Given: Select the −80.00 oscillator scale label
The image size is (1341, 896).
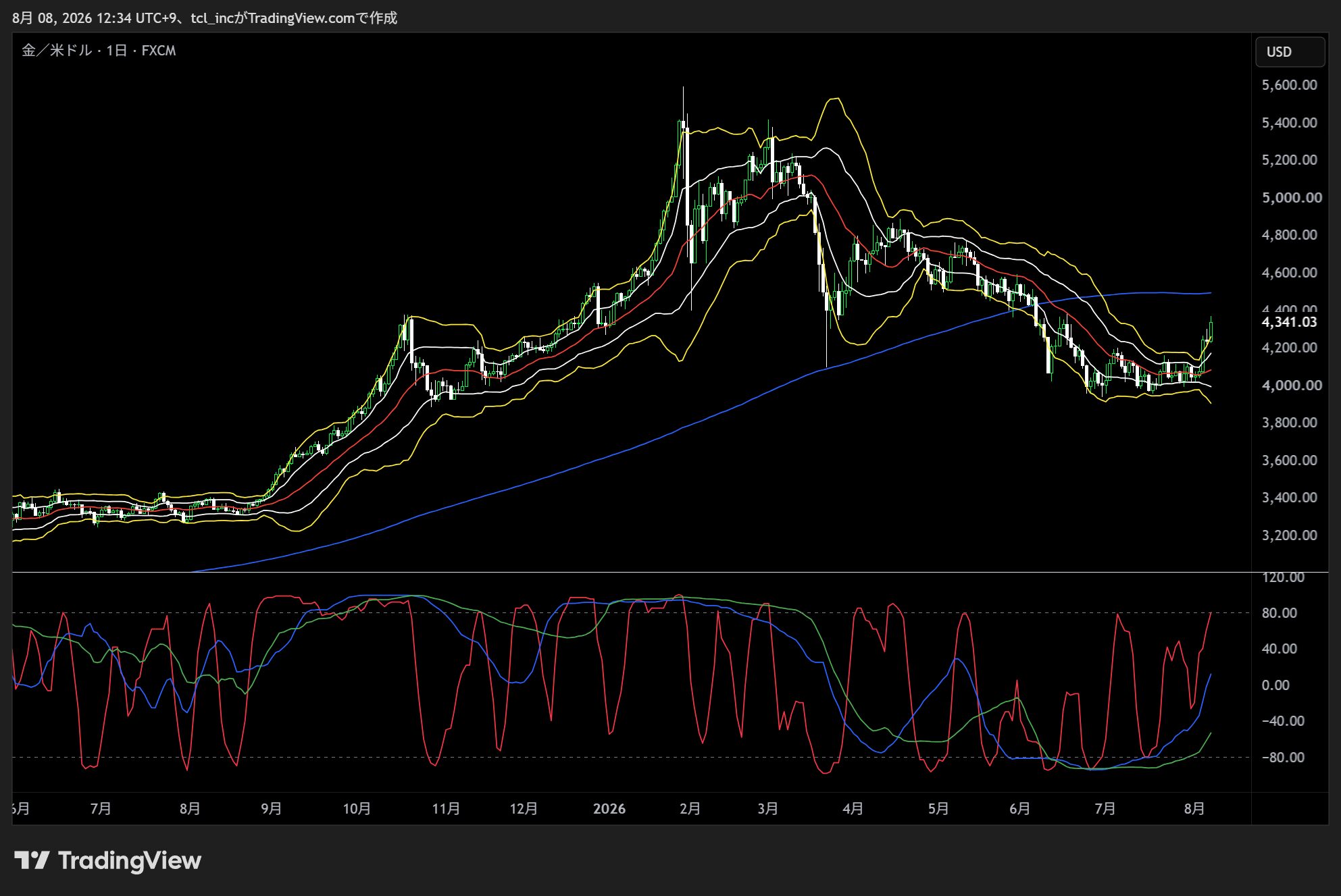Looking at the screenshot, I should pyautogui.click(x=1283, y=758).
